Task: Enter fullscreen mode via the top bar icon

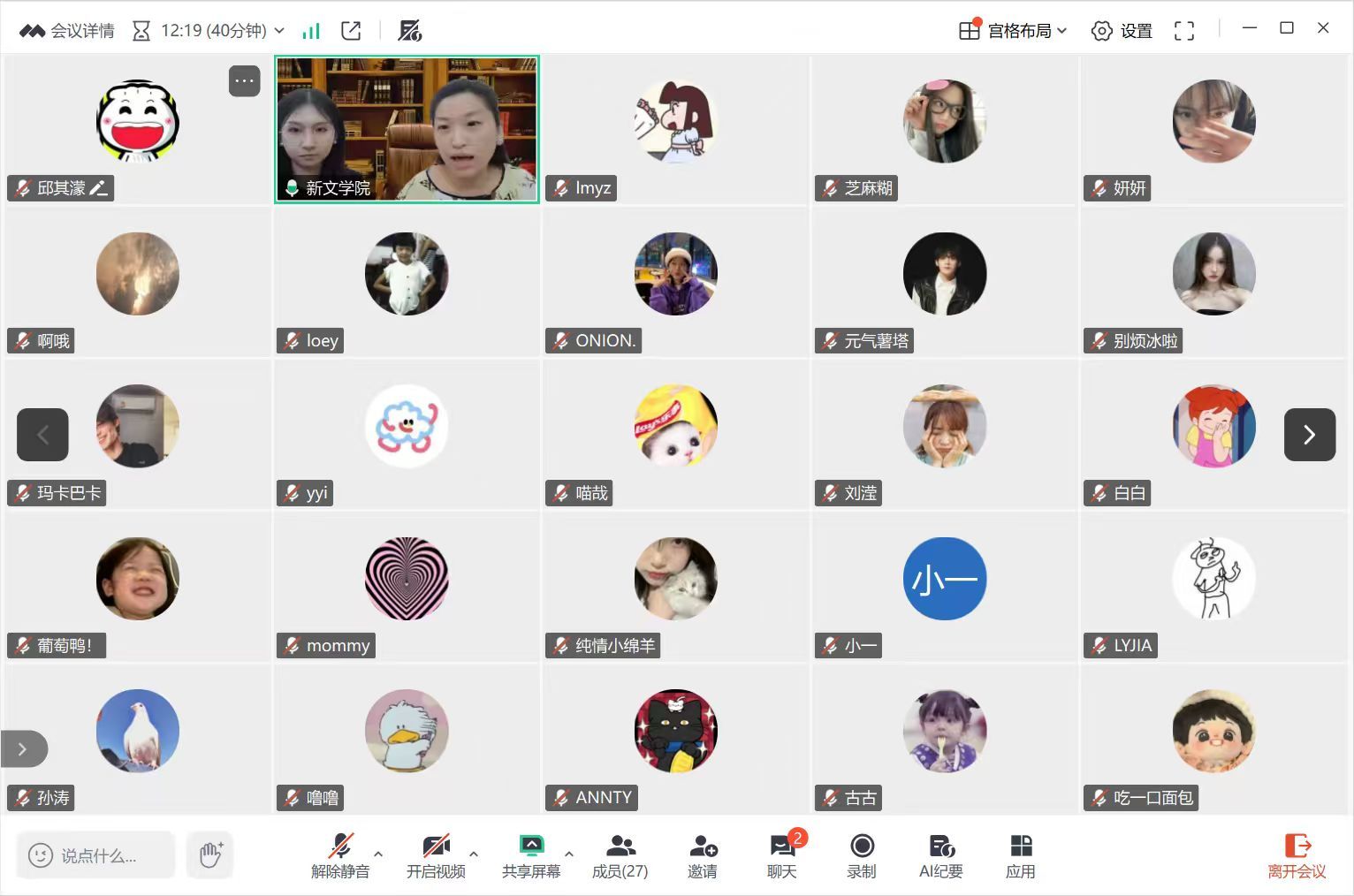Action: click(x=1184, y=31)
